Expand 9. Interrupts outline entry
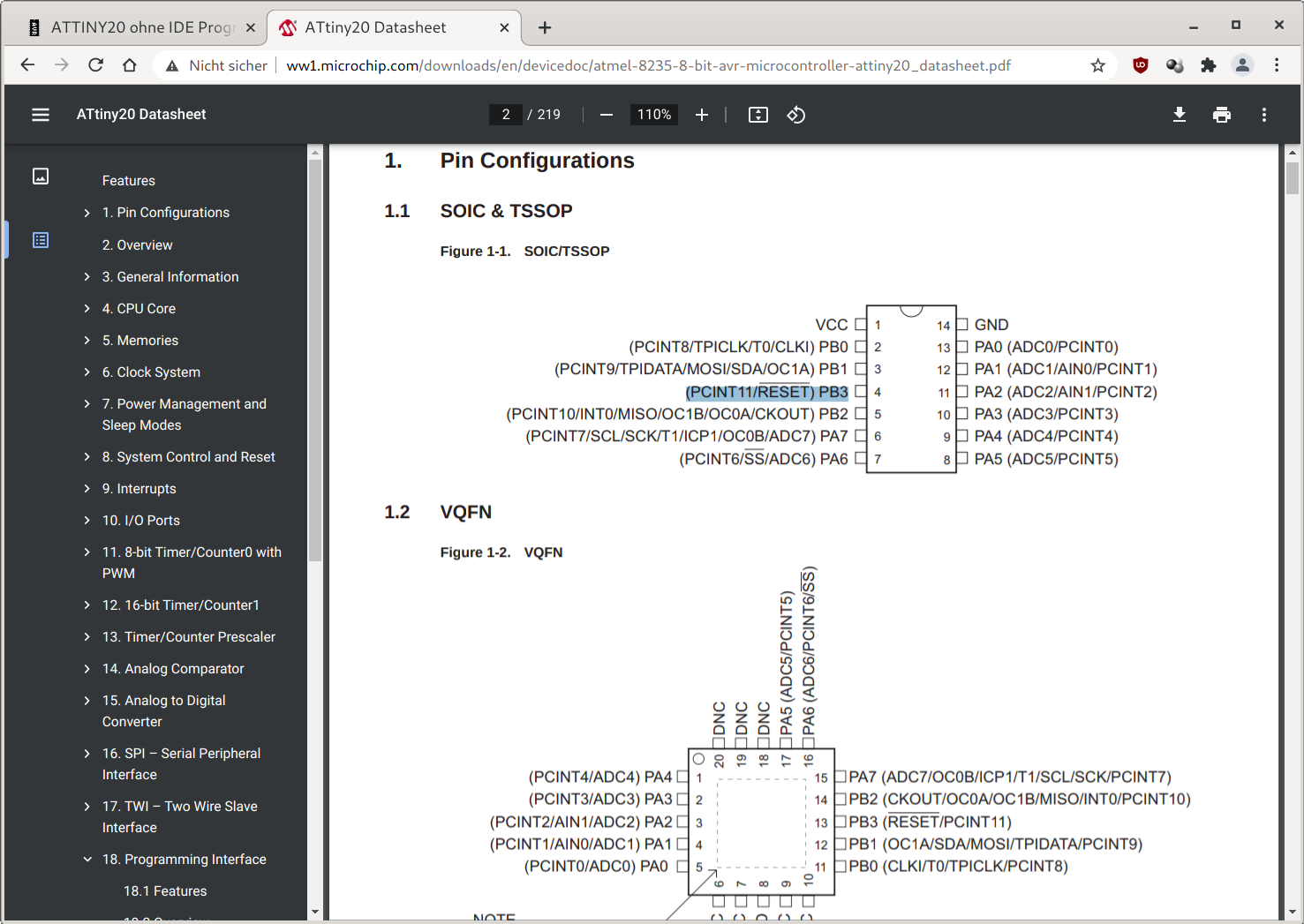1304x924 pixels. click(x=87, y=489)
